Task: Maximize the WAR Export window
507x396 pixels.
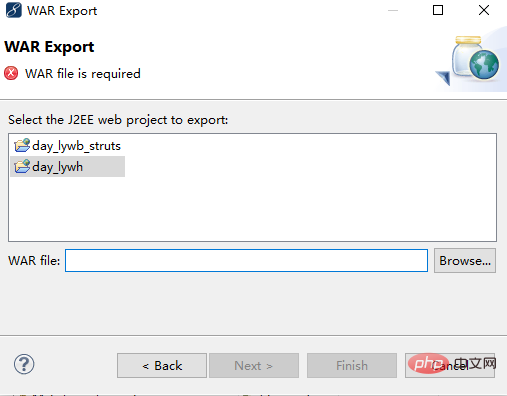Action: click(x=438, y=10)
